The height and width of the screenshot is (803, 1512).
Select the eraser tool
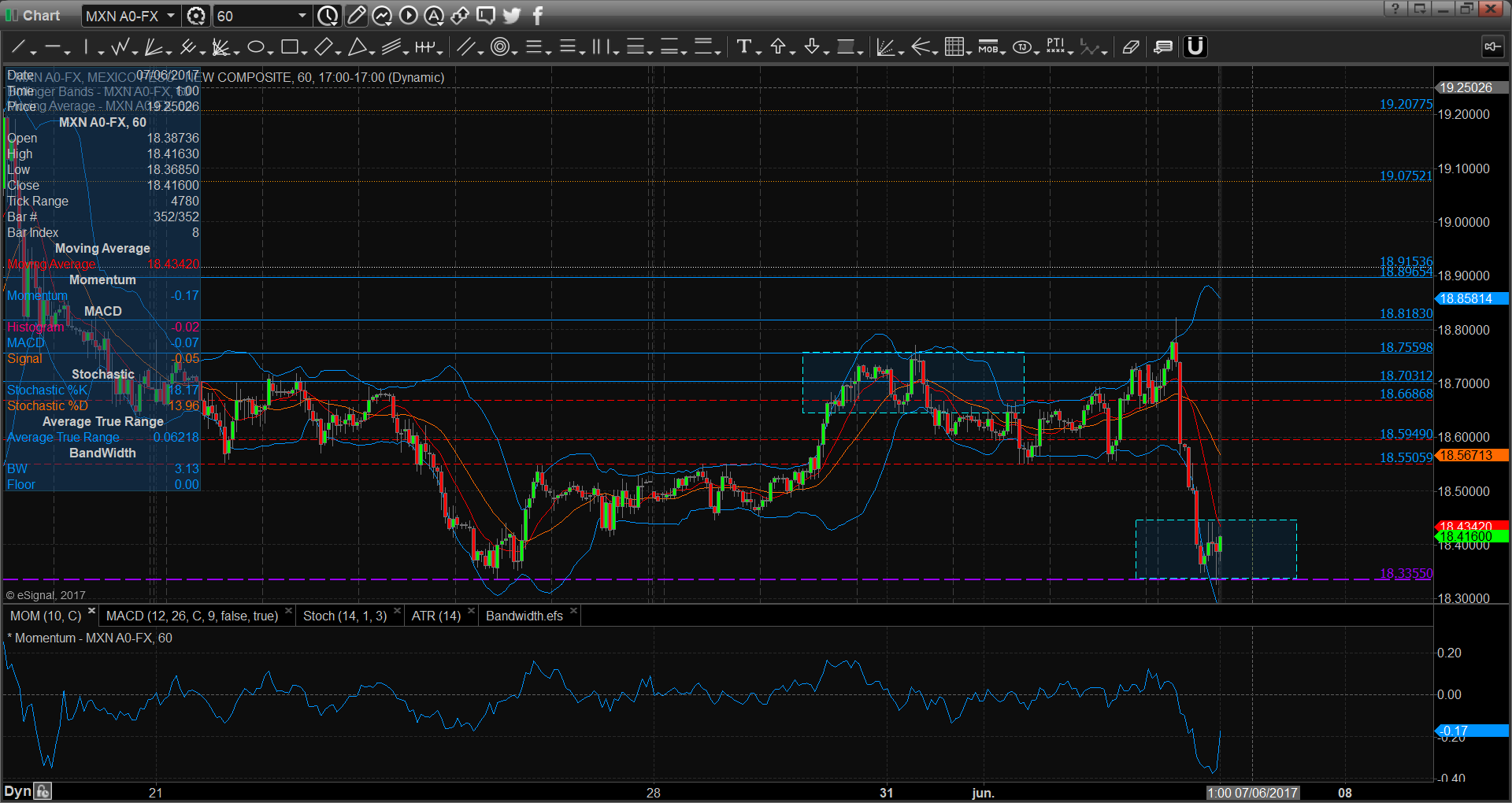[x=1130, y=47]
